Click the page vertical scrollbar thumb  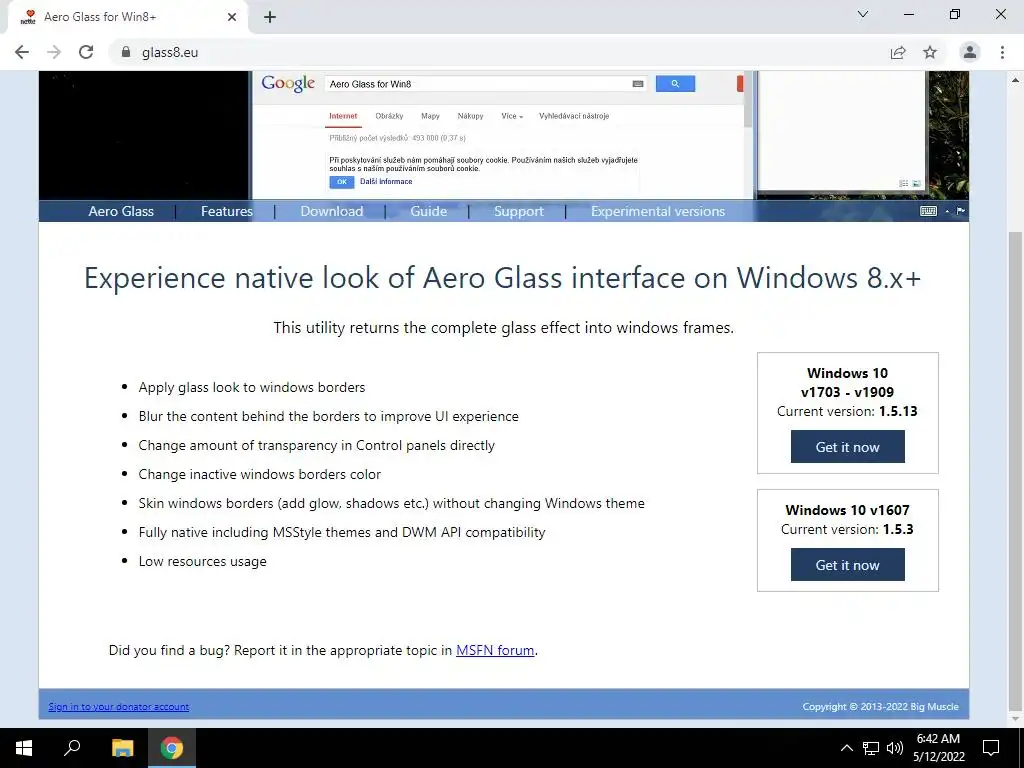1015,470
